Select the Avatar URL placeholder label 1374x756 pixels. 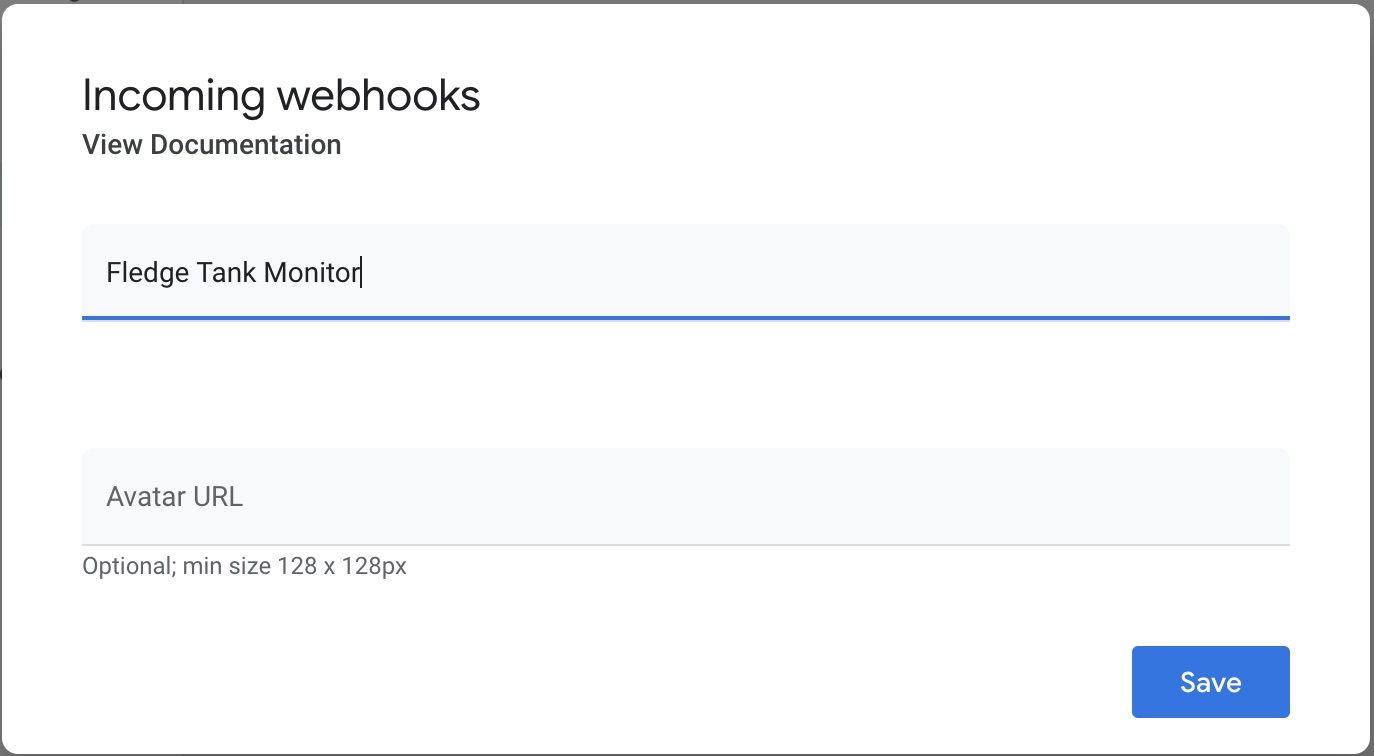(175, 497)
